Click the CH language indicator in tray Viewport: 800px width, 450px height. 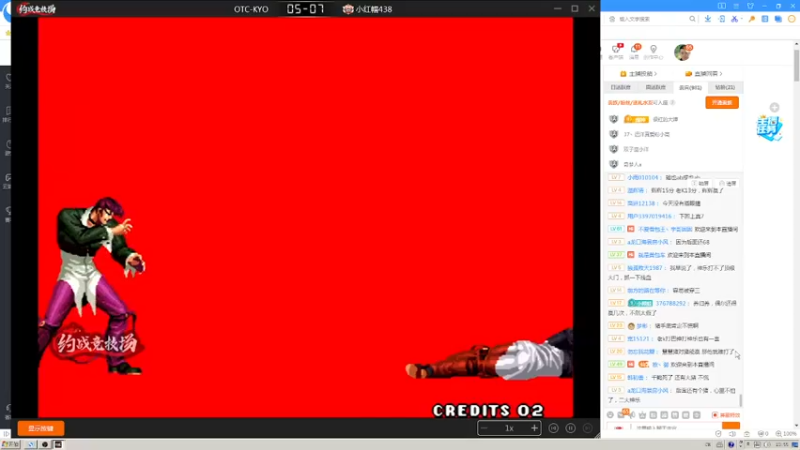[708, 445]
